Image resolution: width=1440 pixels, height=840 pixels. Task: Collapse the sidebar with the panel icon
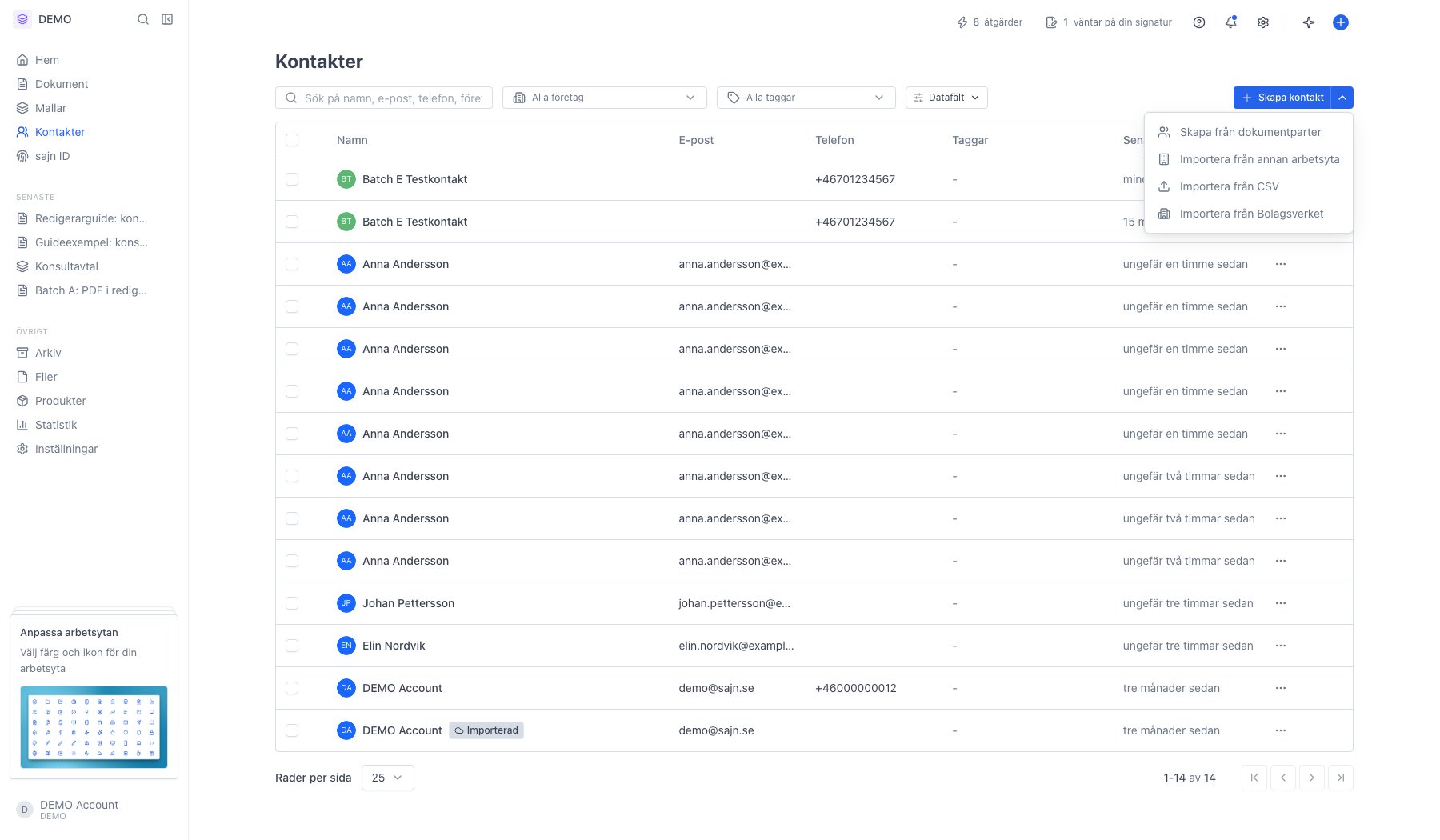[x=167, y=19]
